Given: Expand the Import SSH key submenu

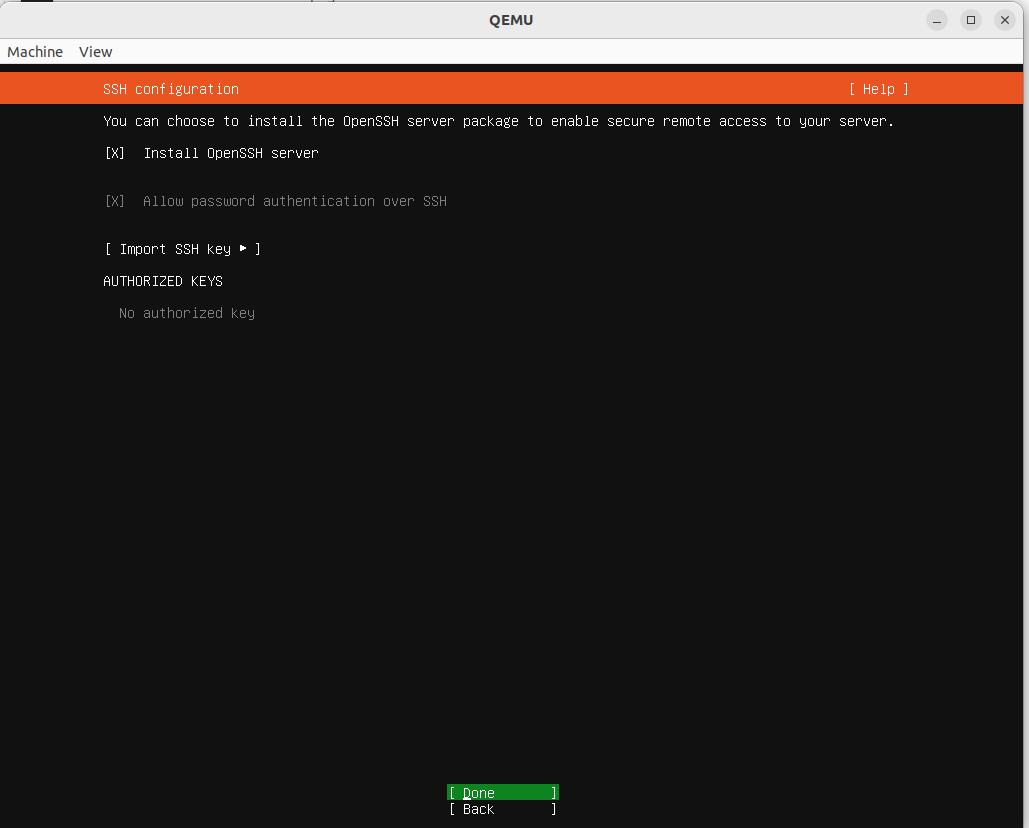Looking at the screenshot, I should (x=182, y=249).
